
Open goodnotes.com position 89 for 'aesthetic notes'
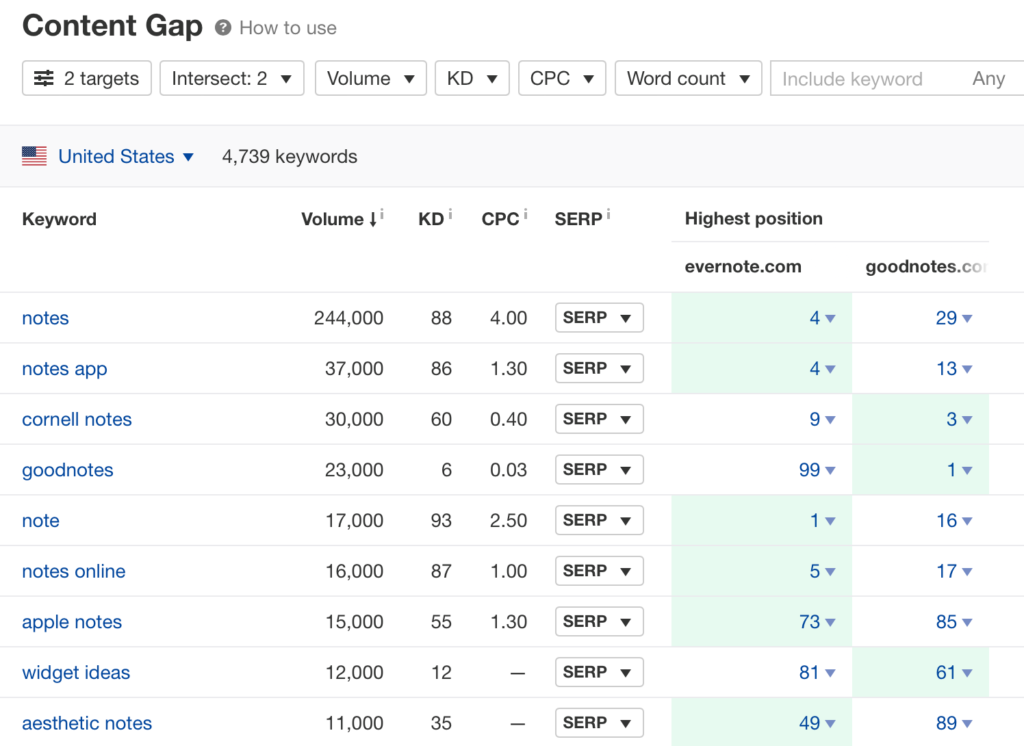point(953,723)
